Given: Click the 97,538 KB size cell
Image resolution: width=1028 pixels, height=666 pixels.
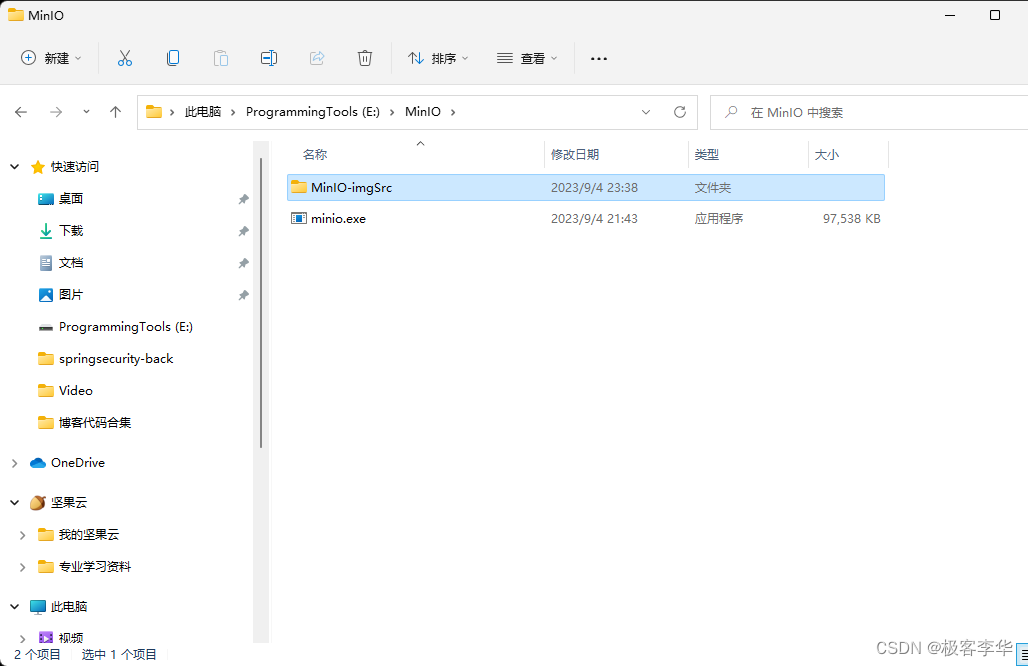Looking at the screenshot, I should coord(852,218).
